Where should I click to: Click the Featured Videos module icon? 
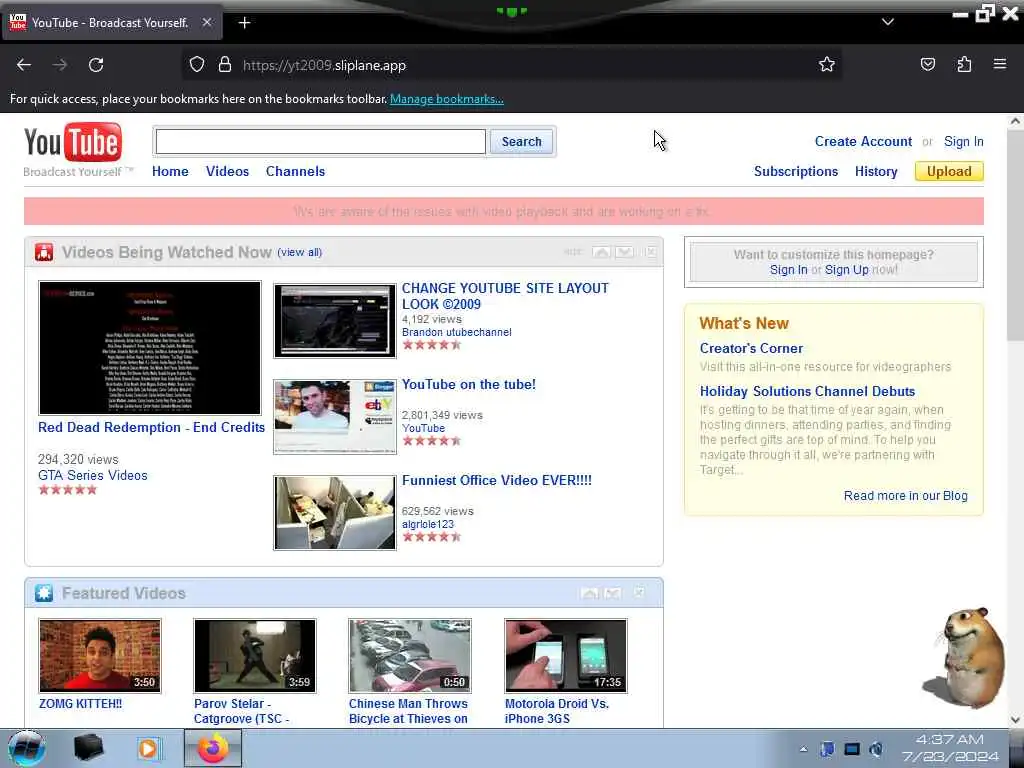pyautogui.click(x=44, y=593)
